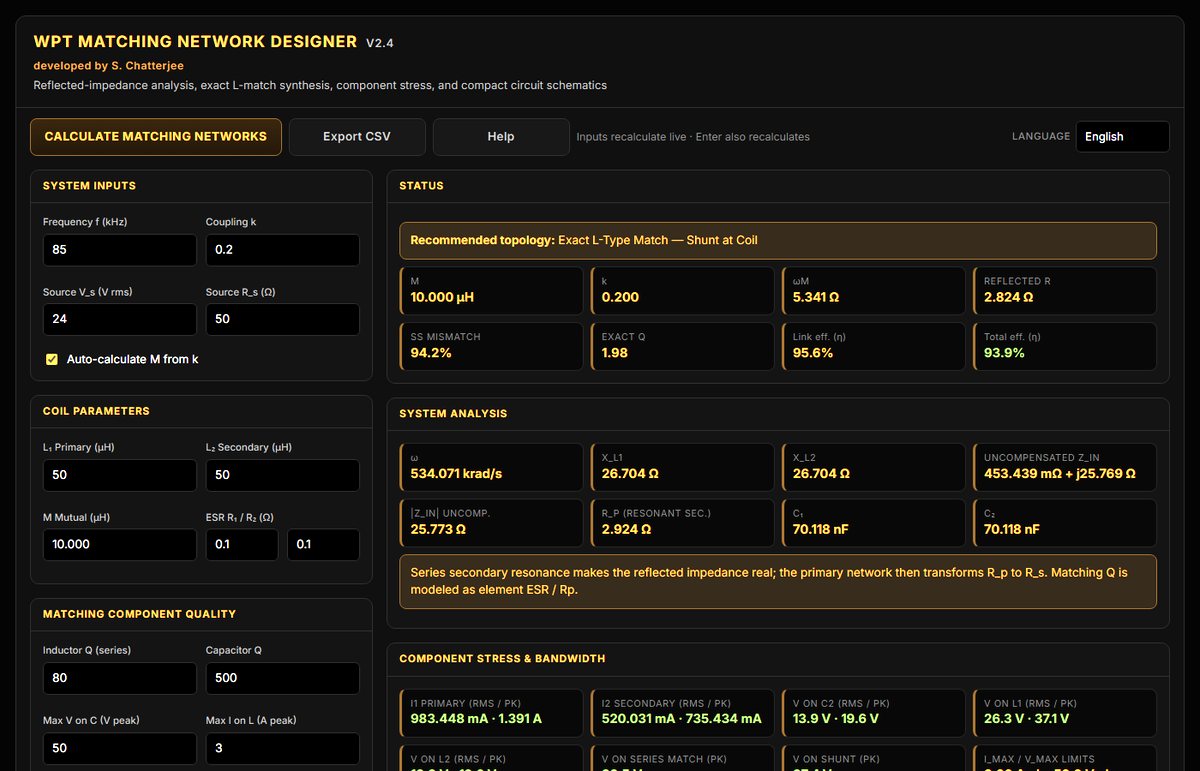Click the Reflected R value card

pyautogui.click(x=1064, y=290)
